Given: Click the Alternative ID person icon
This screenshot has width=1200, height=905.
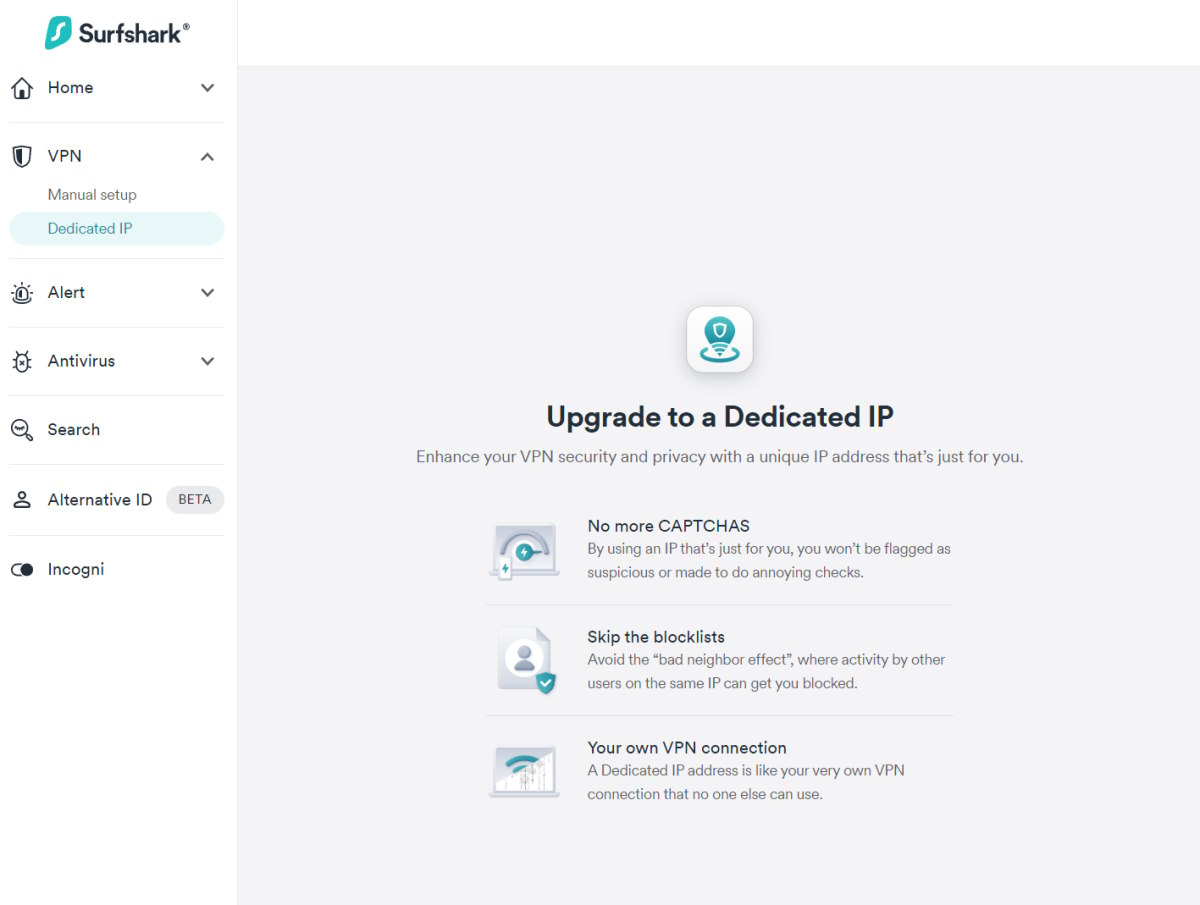Looking at the screenshot, I should click(22, 500).
